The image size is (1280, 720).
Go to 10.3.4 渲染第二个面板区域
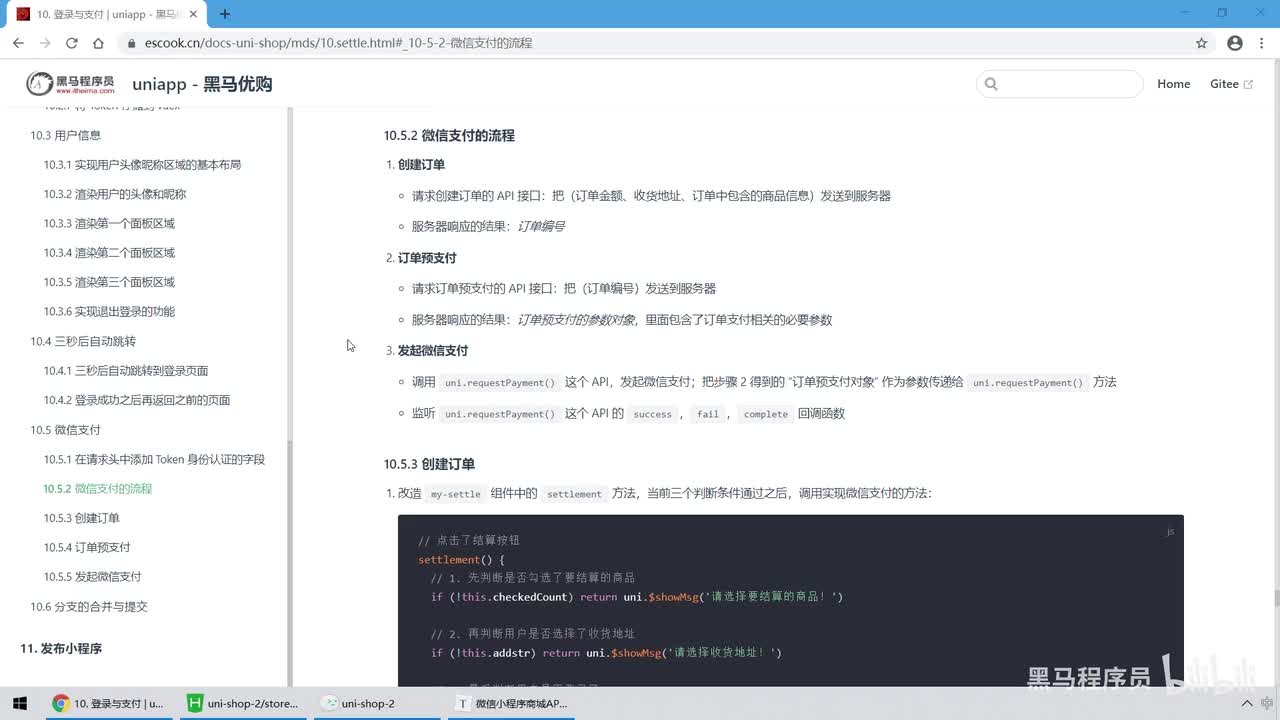pyautogui.click(x=109, y=252)
